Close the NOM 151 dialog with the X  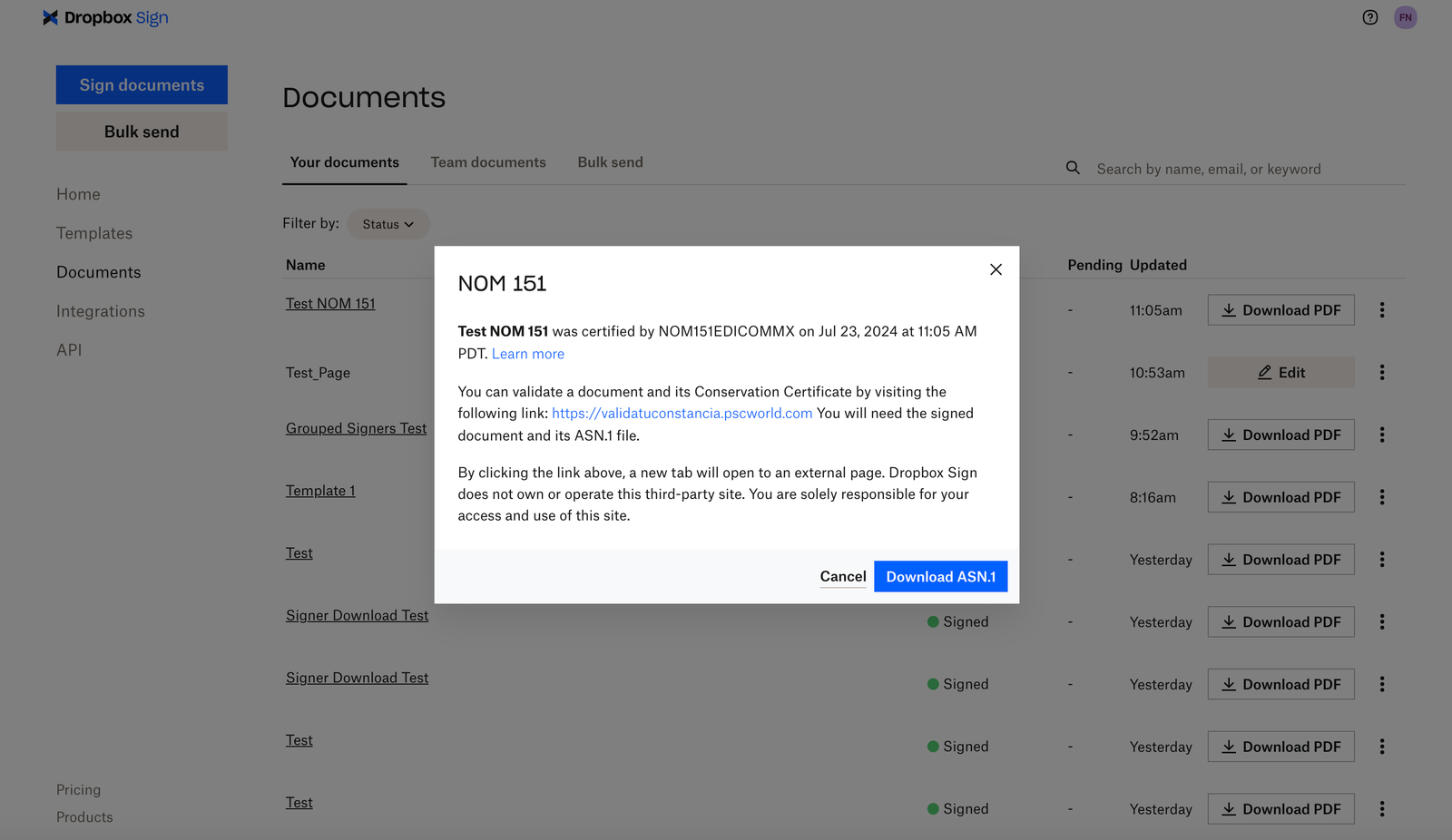coord(996,269)
